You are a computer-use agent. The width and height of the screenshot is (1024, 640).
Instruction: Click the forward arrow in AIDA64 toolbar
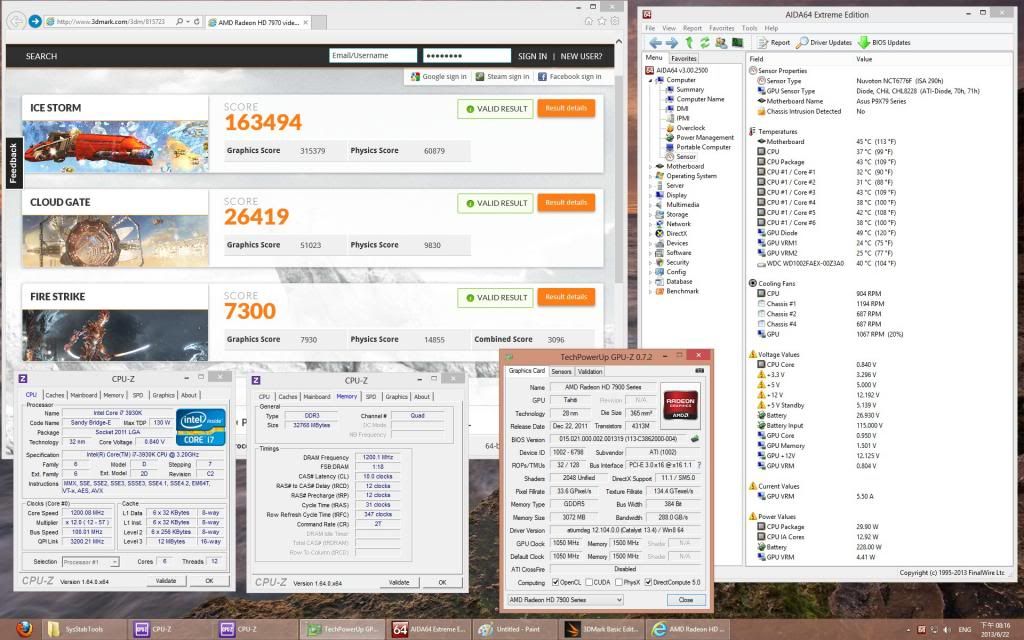671,43
